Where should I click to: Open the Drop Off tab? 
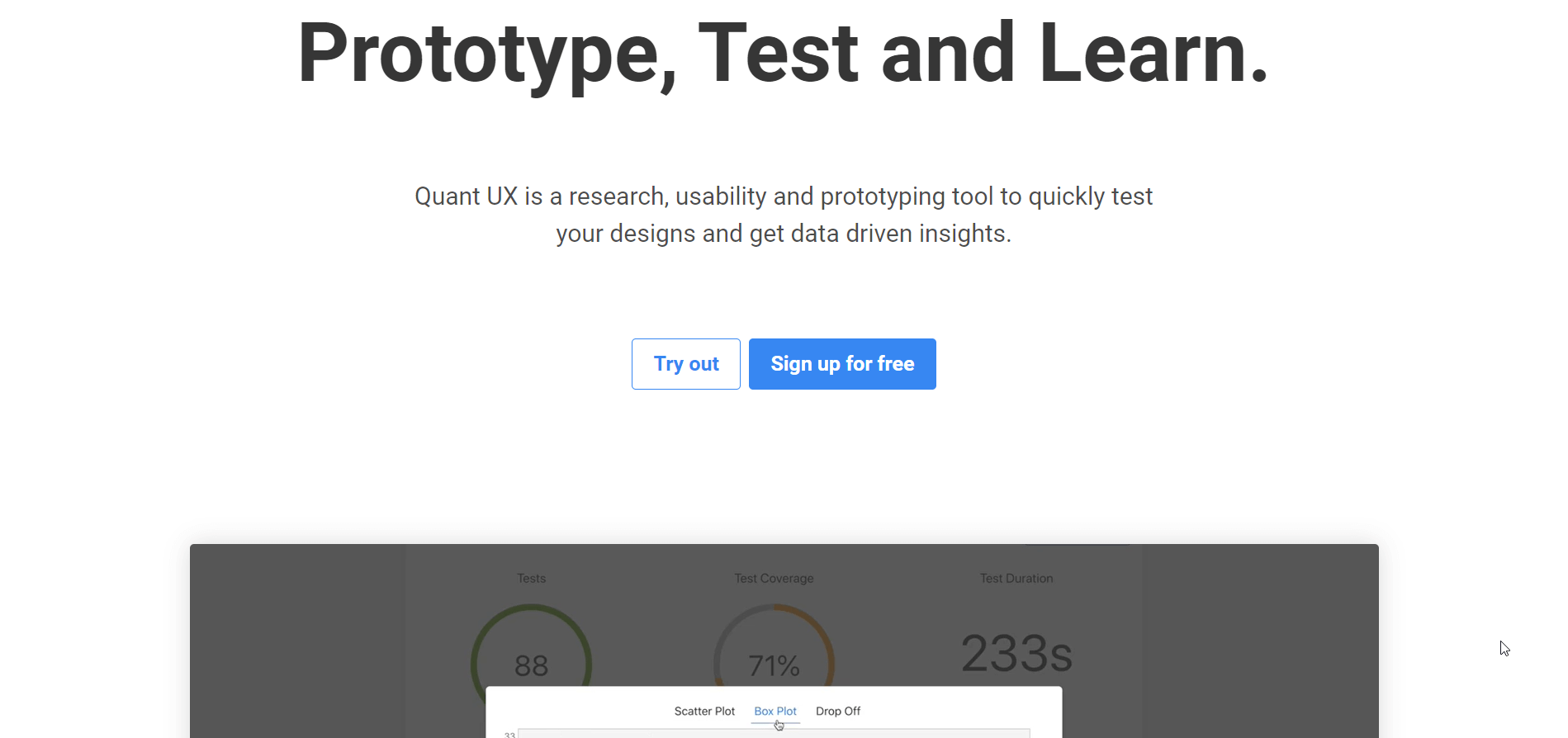(x=838, y=711)
